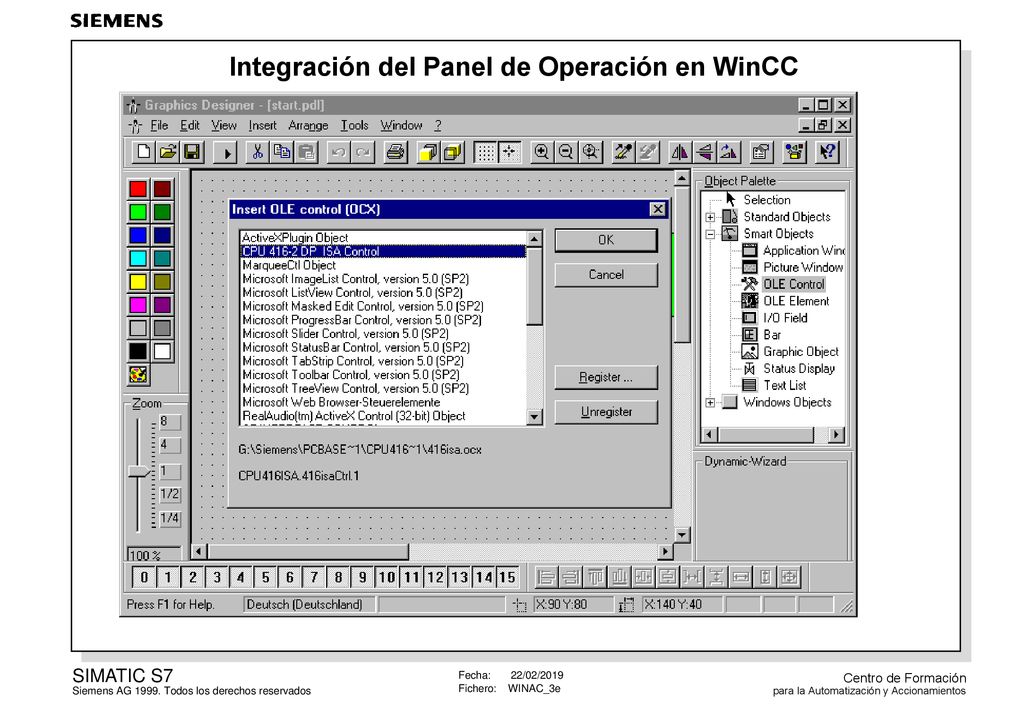Expand Windows Objects tree node
The width and height of the screenshot is (1024, 709).
coord(711,403)
